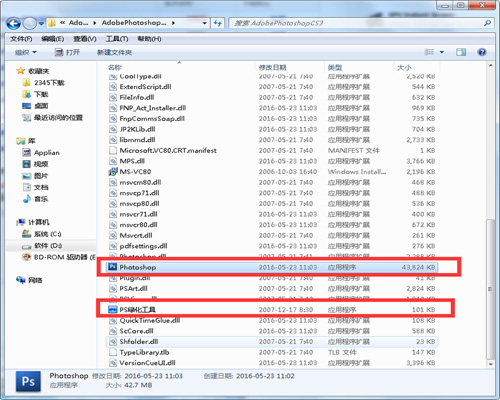Select the JP2KLib.dll file icon
Screen dimensions: 500x400
click(113, 129)
